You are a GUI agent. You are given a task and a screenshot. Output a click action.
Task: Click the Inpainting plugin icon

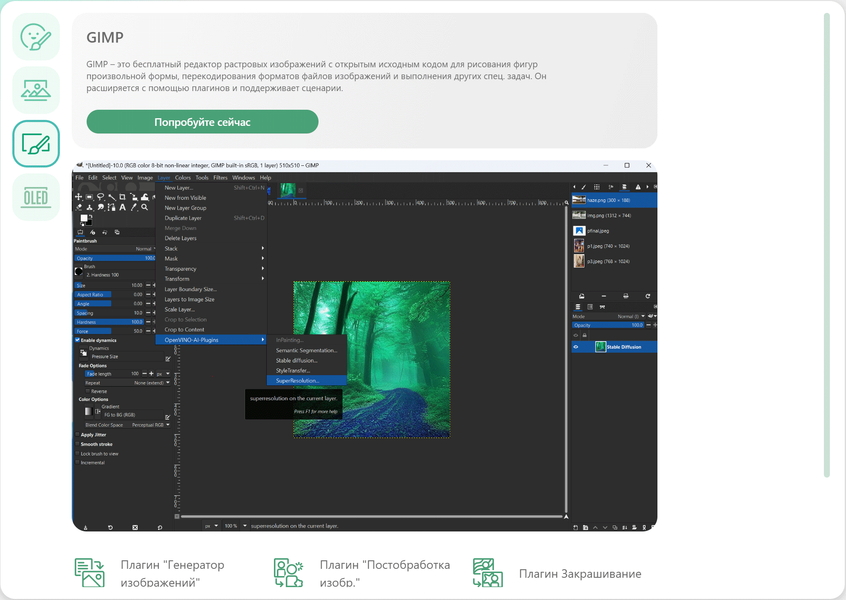(488, 573)
